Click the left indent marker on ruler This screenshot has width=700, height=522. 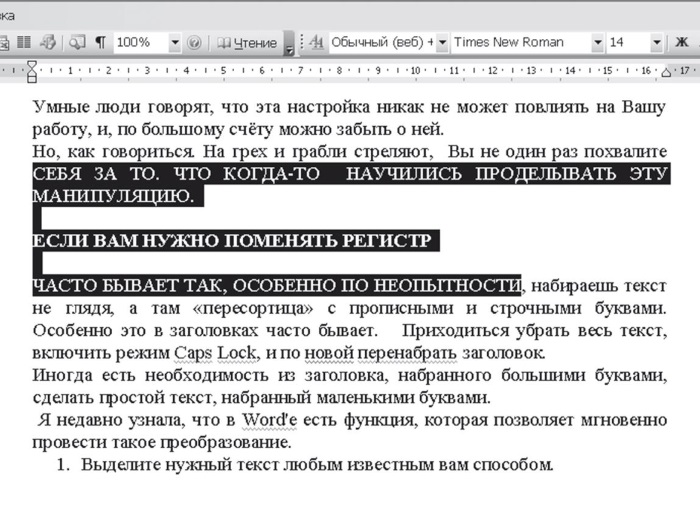[32, 72]
